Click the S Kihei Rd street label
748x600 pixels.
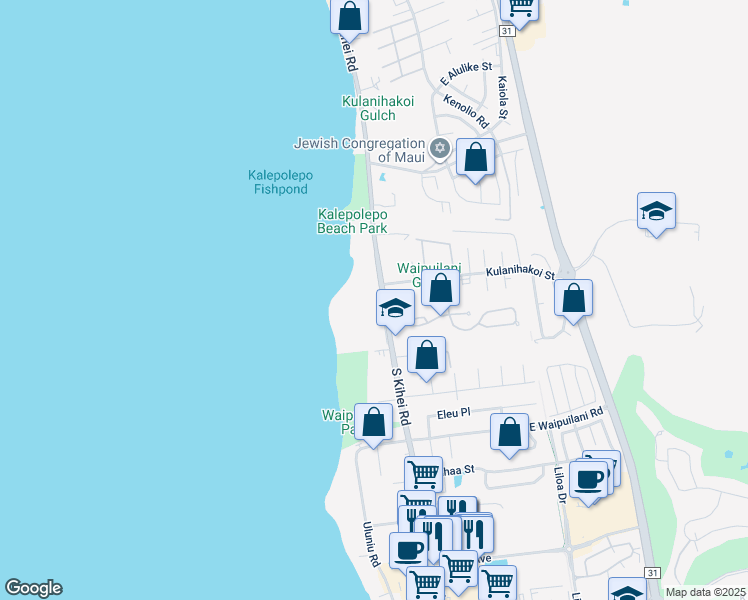coord(401,396)
